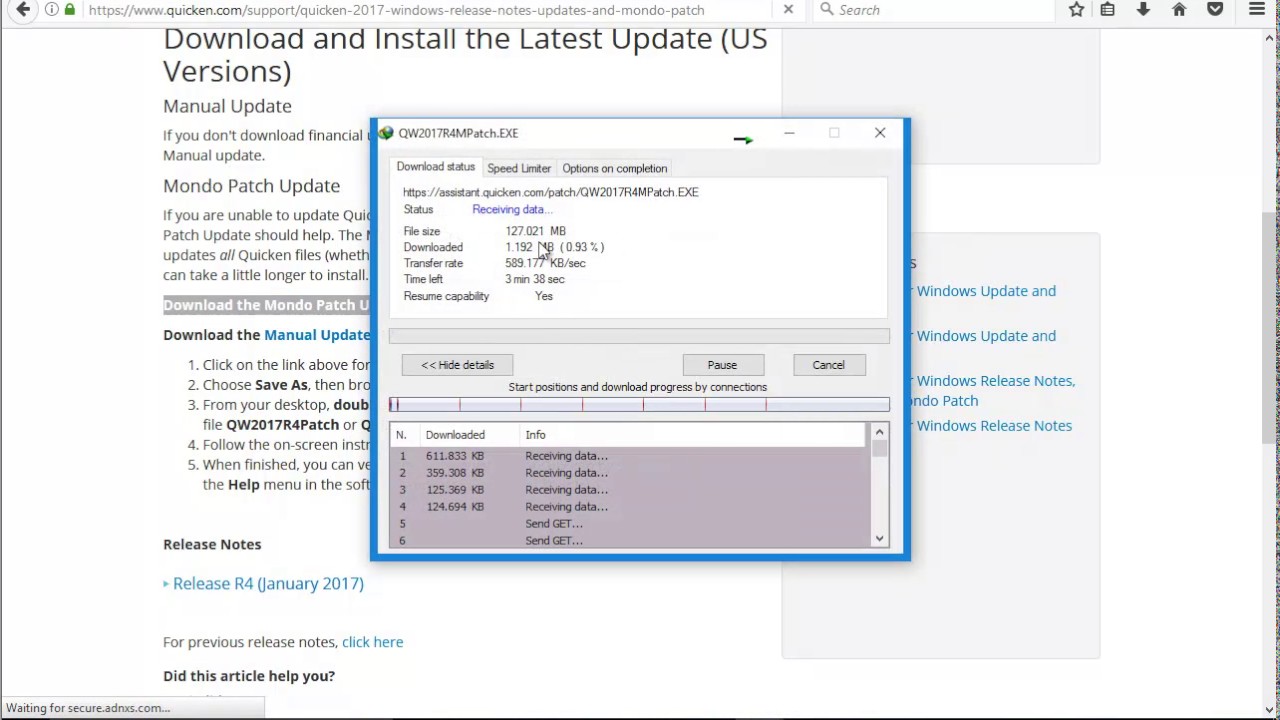
Task: Select connection 6 Send GET row
Action: (630, 540)
